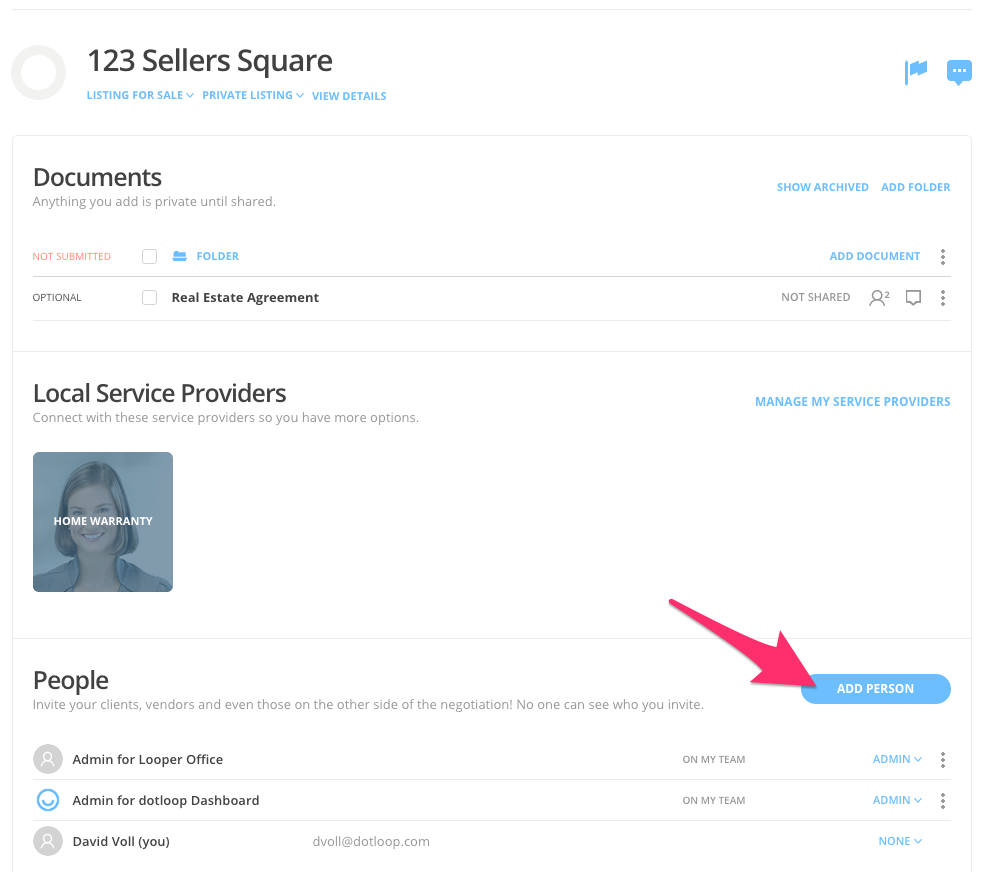Image resolution: width=984 pixels, height=872 pixels.
Task: Click Add Folder link
Action: pyautogui.click(x=916, y=187)
